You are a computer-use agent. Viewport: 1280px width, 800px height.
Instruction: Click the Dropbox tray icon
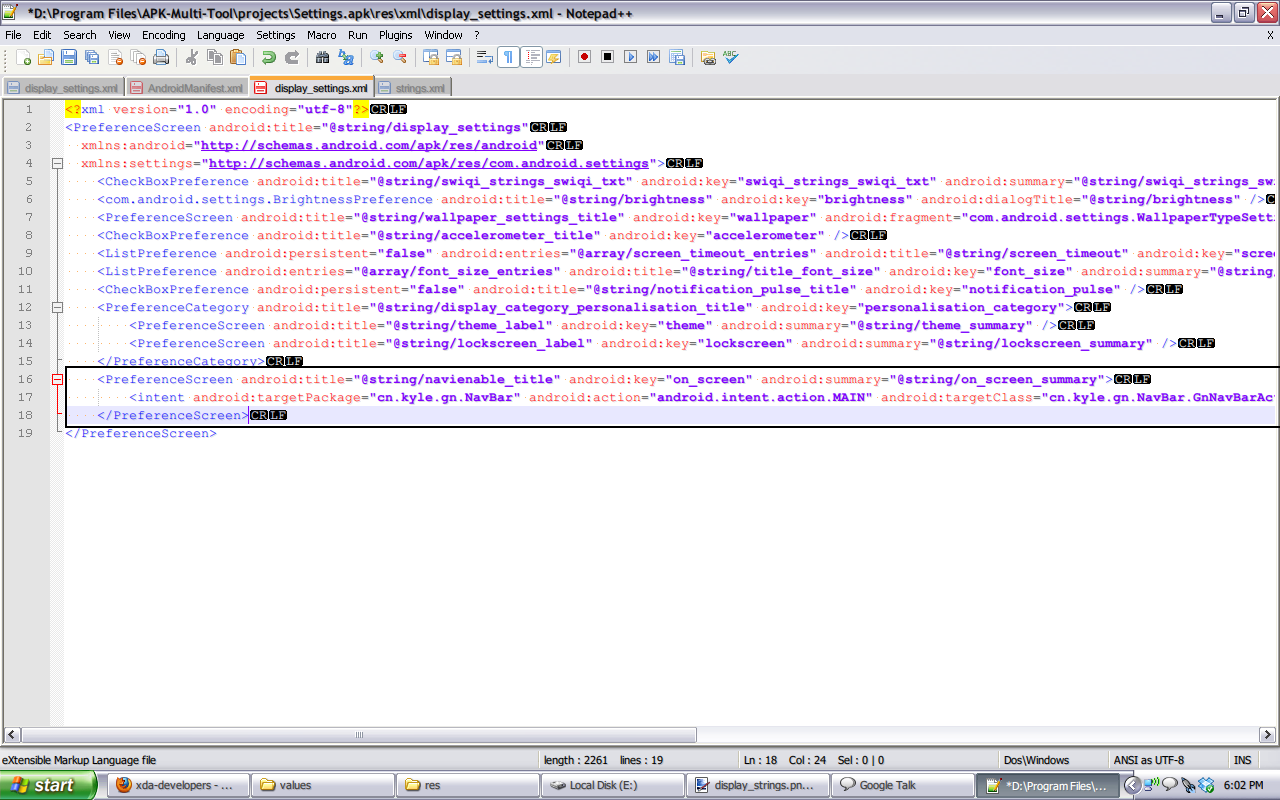click(1206, 785)
